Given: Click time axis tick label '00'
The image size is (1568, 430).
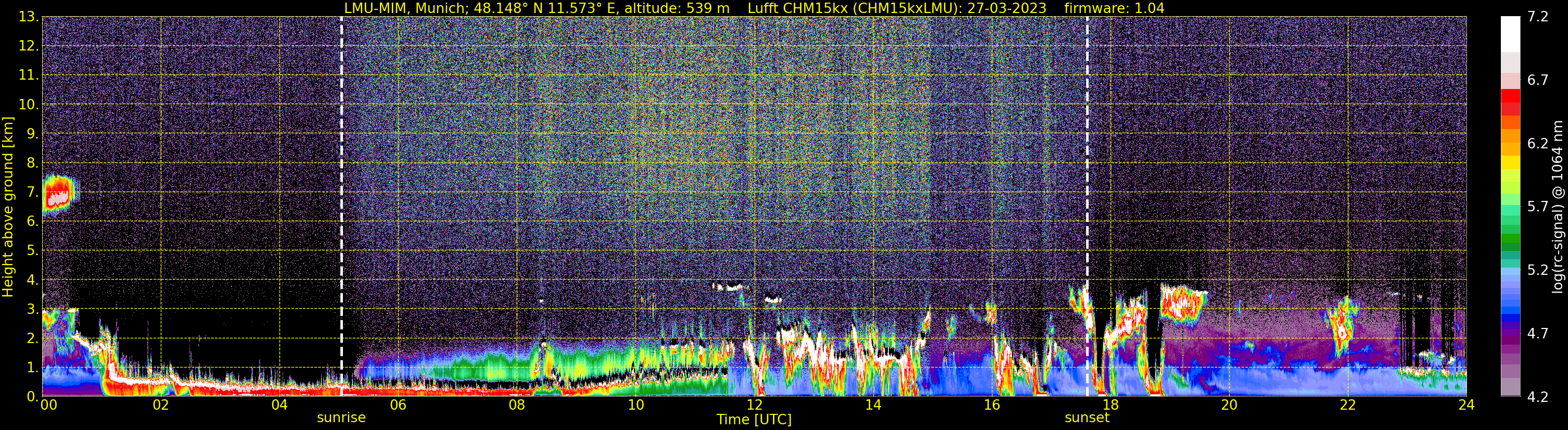Looking at the screenshot, I should [x=49, y=405].
